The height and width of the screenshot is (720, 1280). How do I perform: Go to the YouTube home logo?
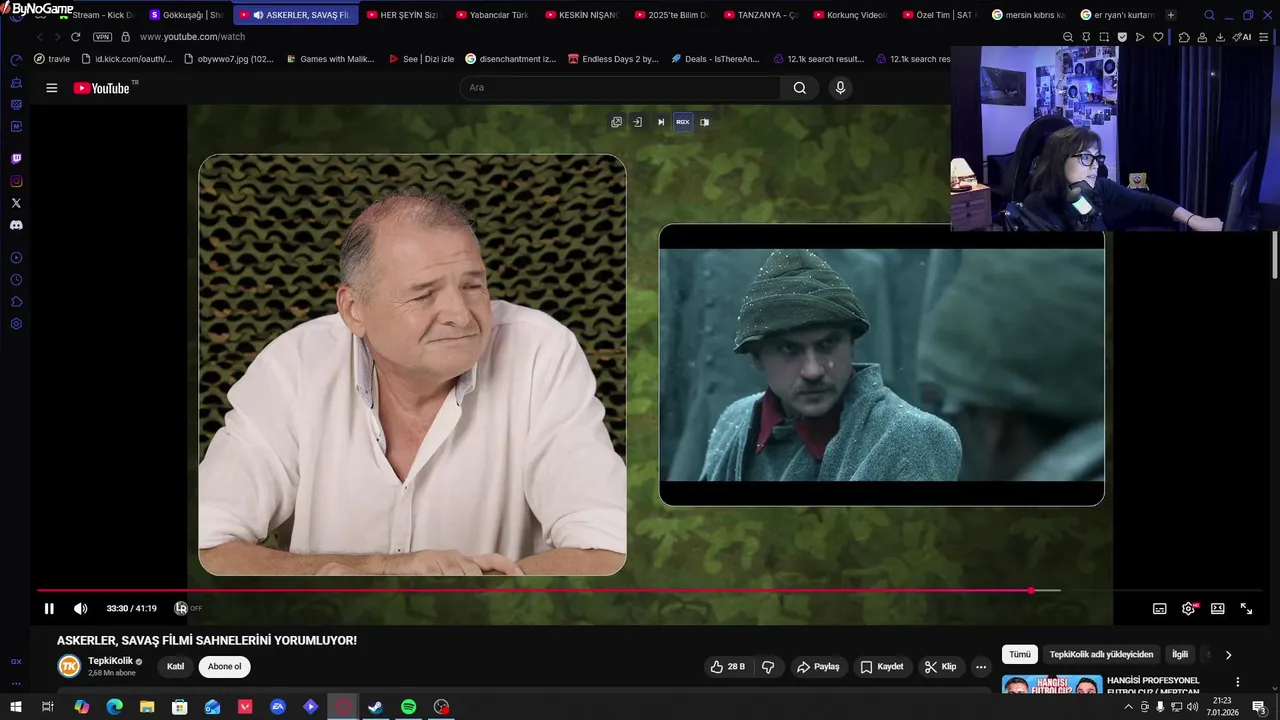click(x=104, y=88)
